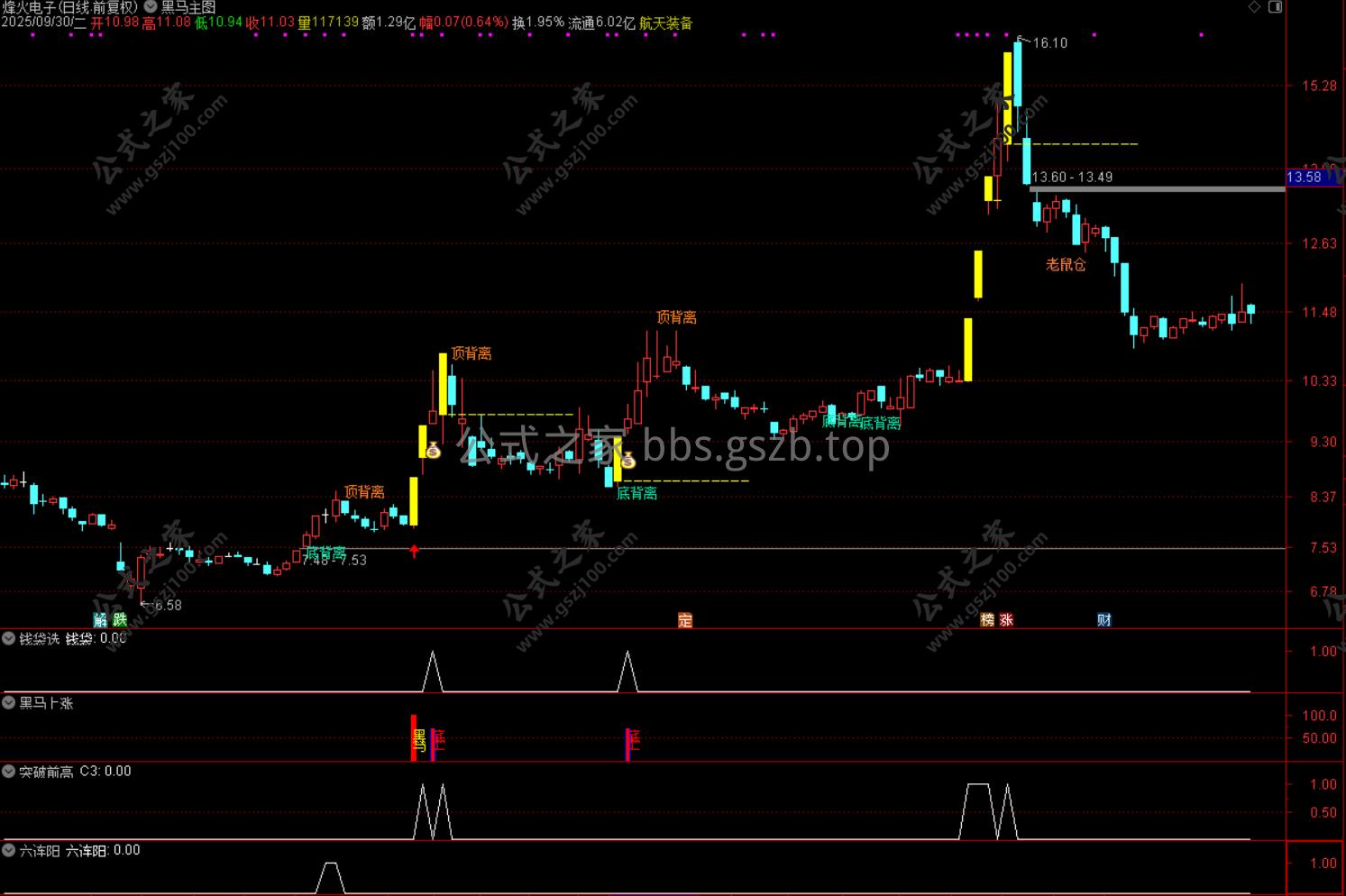
Task: Click the 收11.03 close price value
Action: [270, 23]
